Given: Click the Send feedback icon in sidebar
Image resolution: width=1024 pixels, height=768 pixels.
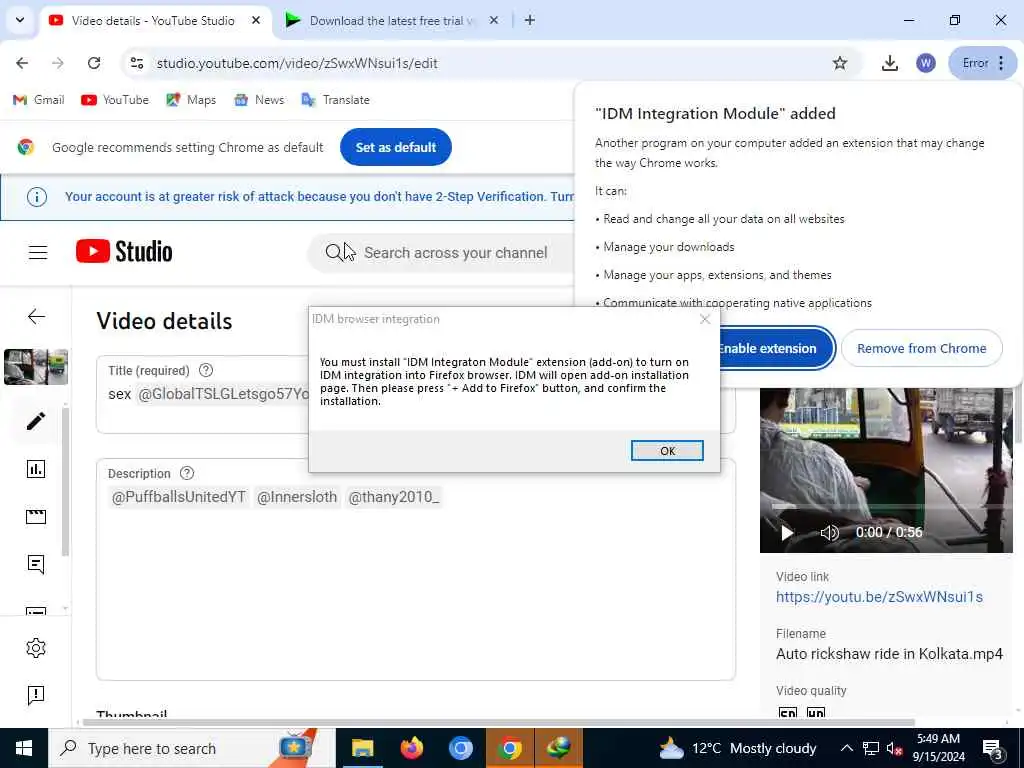Looking at the screenshot, I should [36, 695].
